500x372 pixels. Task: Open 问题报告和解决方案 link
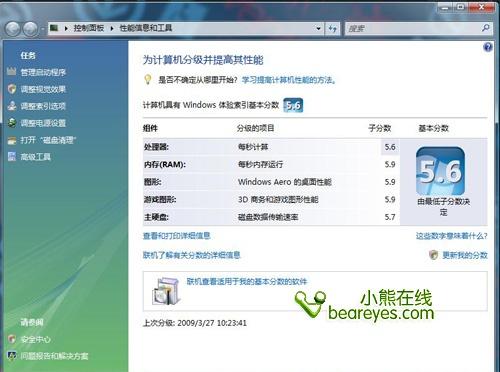(x=55, y=356)
